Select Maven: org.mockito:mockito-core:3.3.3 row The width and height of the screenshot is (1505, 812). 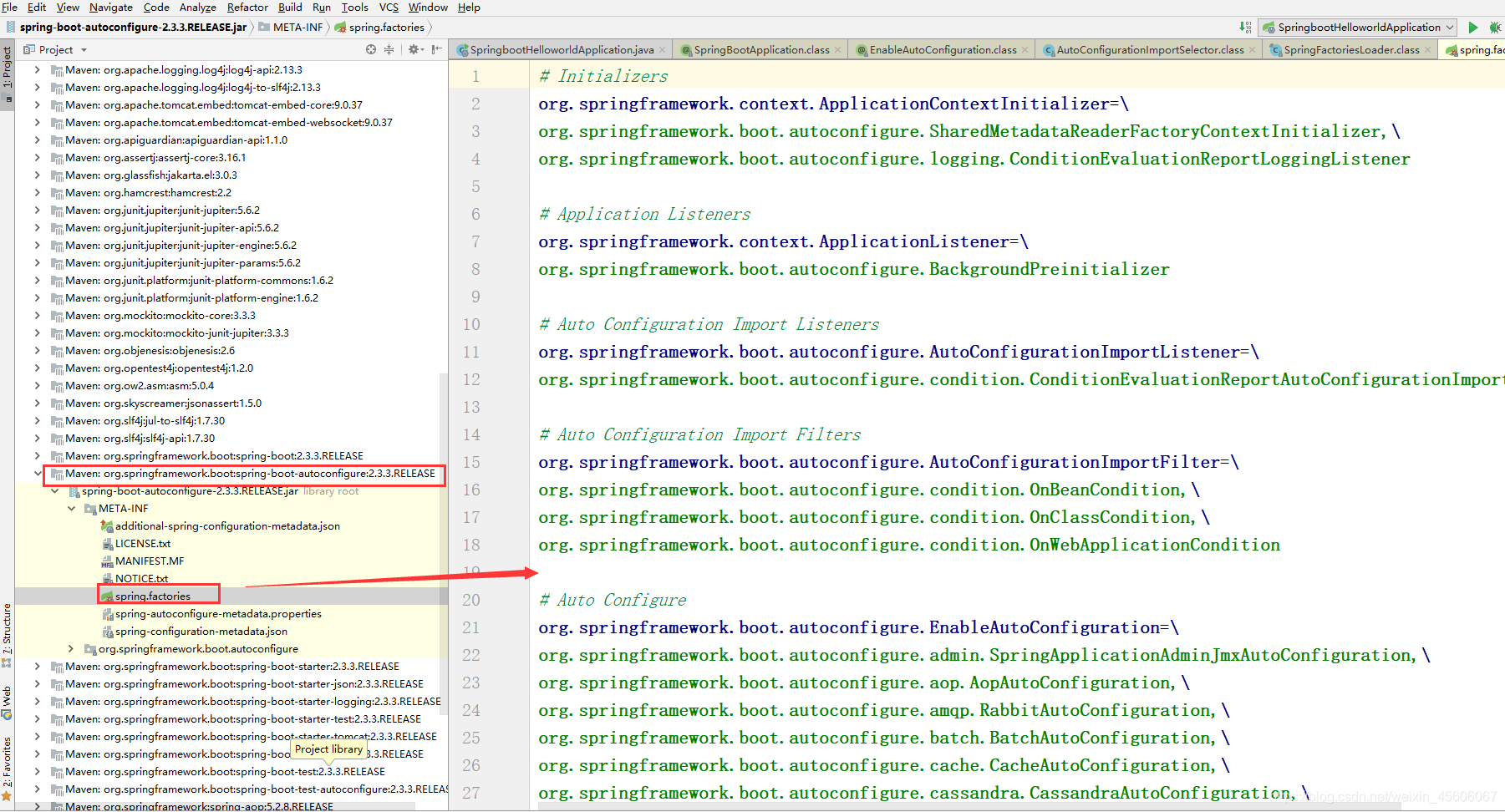[160, 316]
